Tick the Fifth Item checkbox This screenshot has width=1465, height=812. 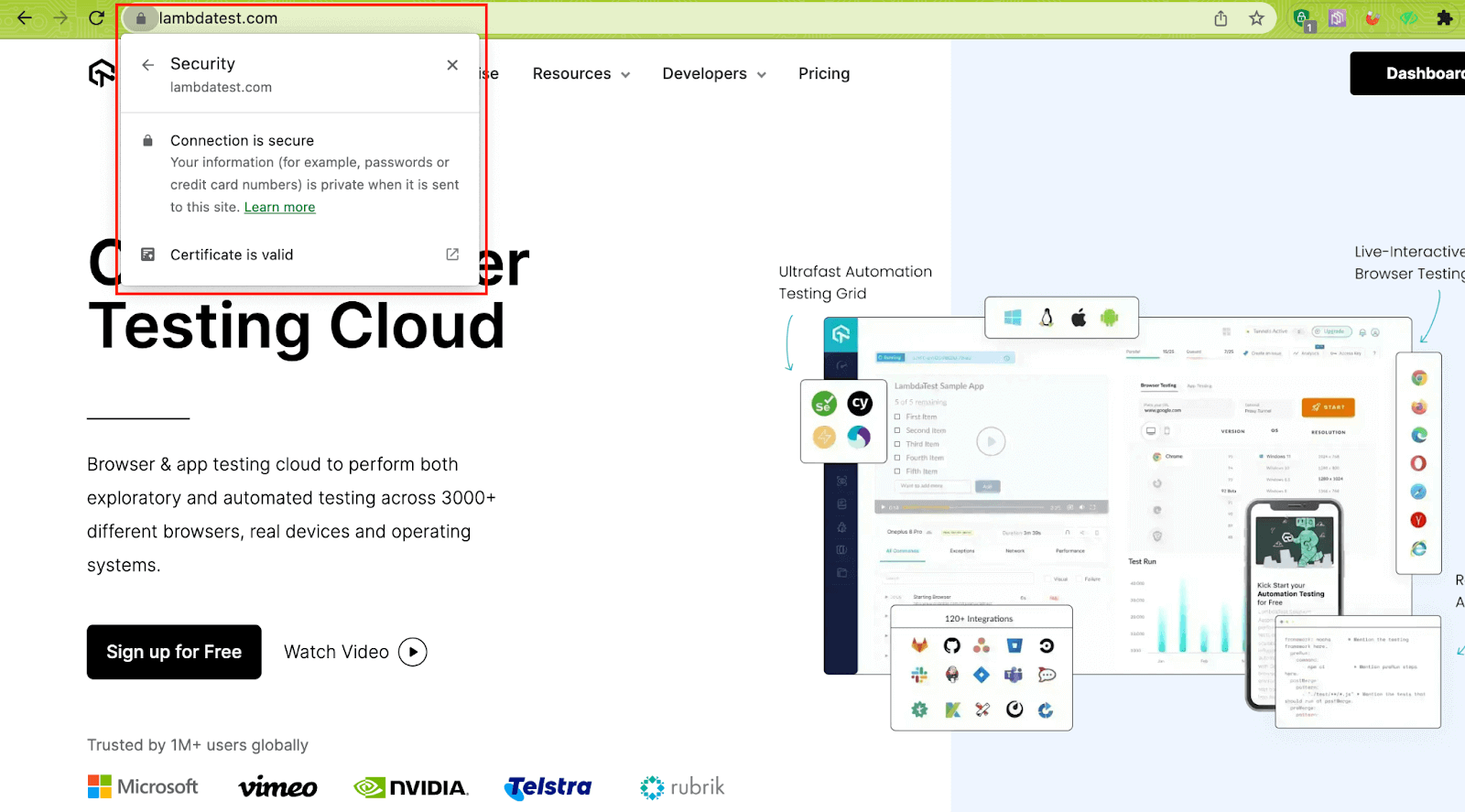[898, 471]
